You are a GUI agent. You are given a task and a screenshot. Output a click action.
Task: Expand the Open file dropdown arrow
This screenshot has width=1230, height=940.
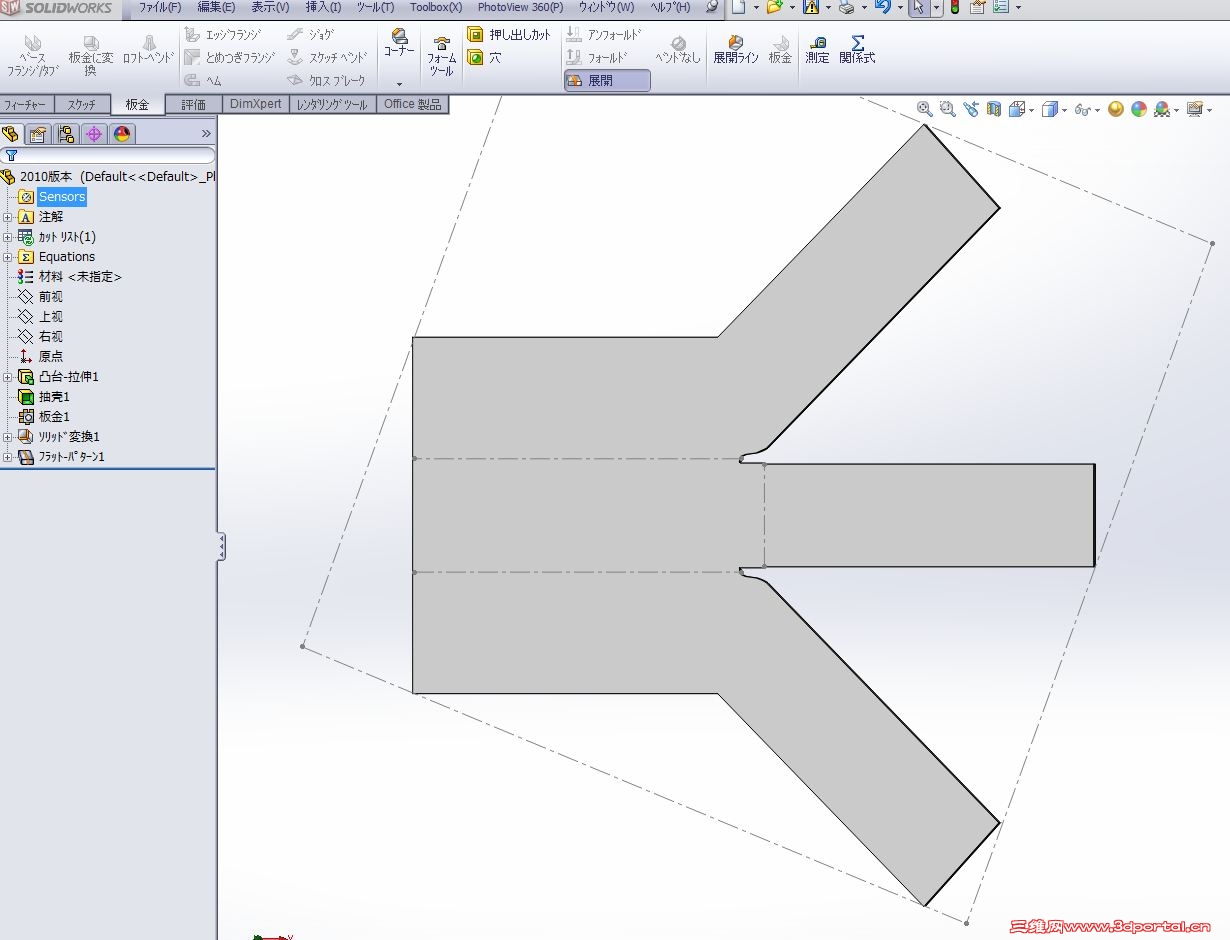pos(793,8)
